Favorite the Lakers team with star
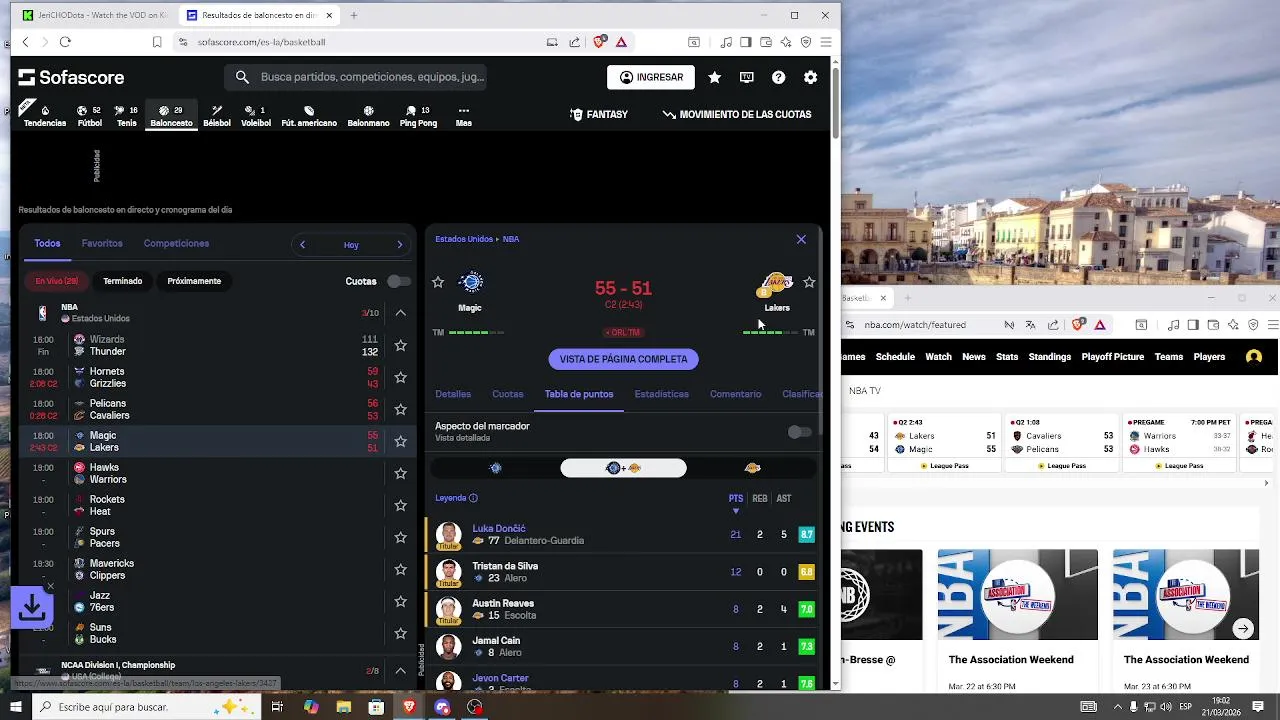This screenshot has height=720, width=1280. click(809, 283)
